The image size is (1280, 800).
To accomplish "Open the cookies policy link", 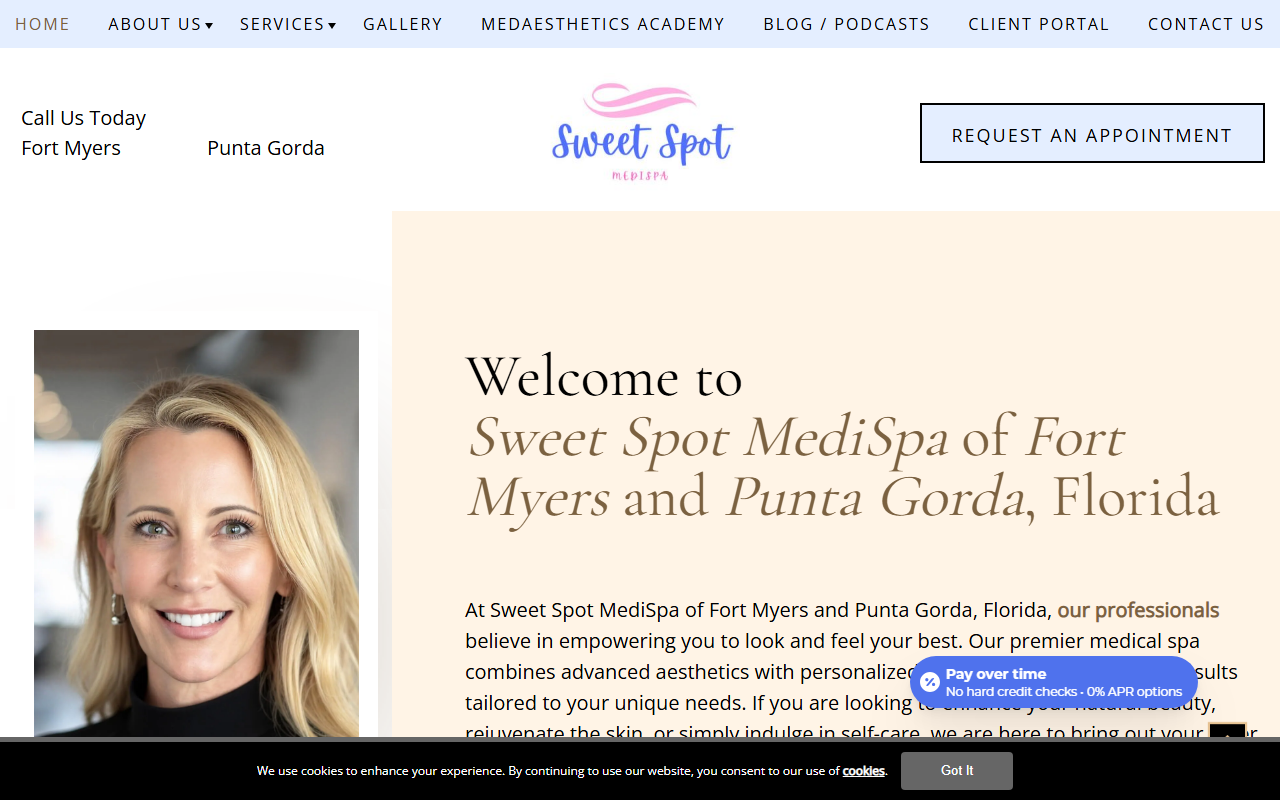I will point(864,771).
